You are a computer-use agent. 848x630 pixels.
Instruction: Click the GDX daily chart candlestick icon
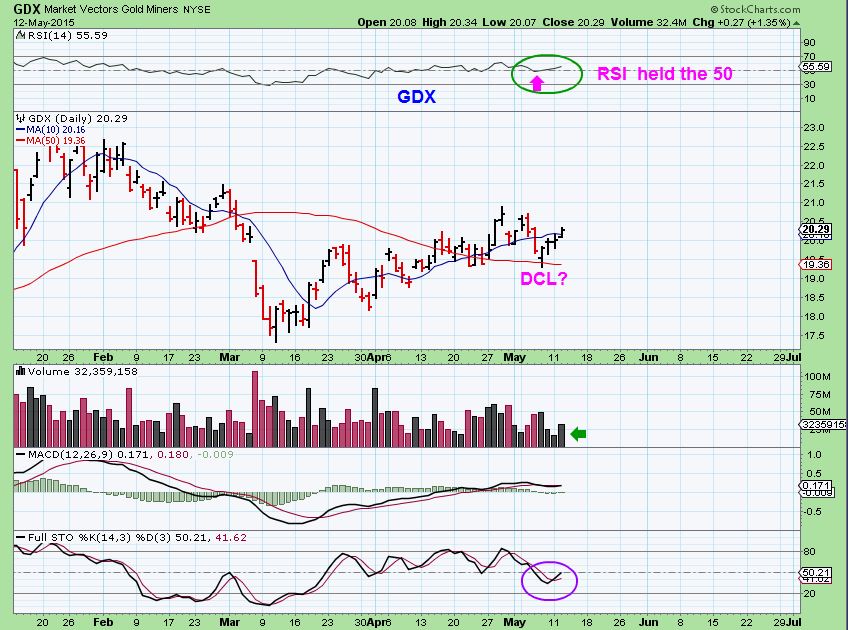click(x=18, y=117)
